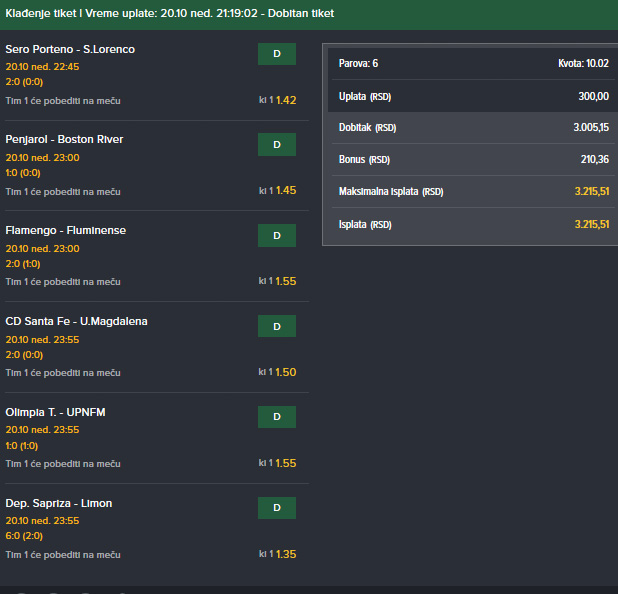Click the Dobitak (RSD) 3.005,15 row
Viewport: 618px width, 594px height.
(x=473, y=128)
